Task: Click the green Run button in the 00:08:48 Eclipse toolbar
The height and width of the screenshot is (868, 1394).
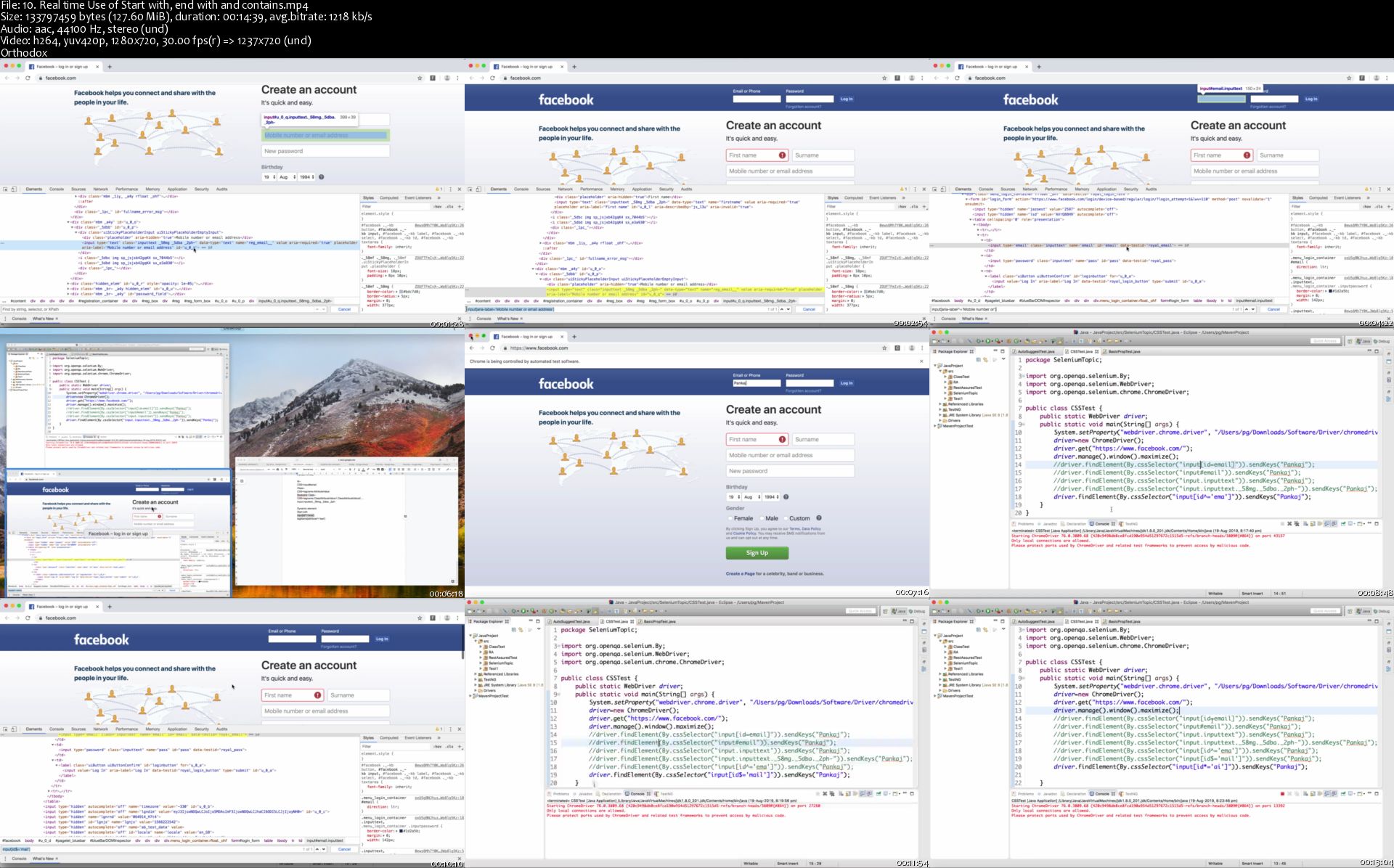Action: (987, 341)
